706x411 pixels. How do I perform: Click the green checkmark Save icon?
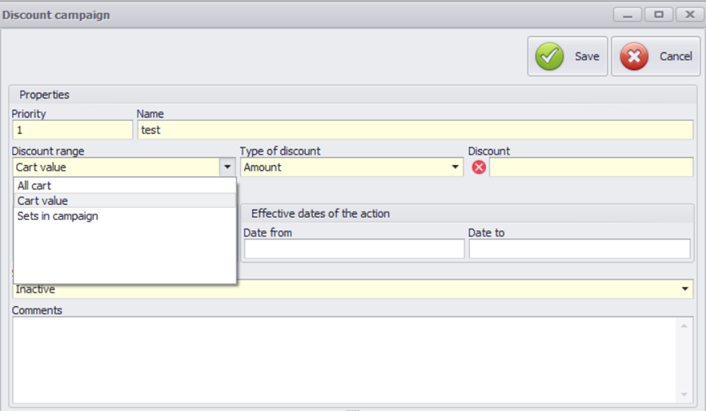click(x=549, y=56)
